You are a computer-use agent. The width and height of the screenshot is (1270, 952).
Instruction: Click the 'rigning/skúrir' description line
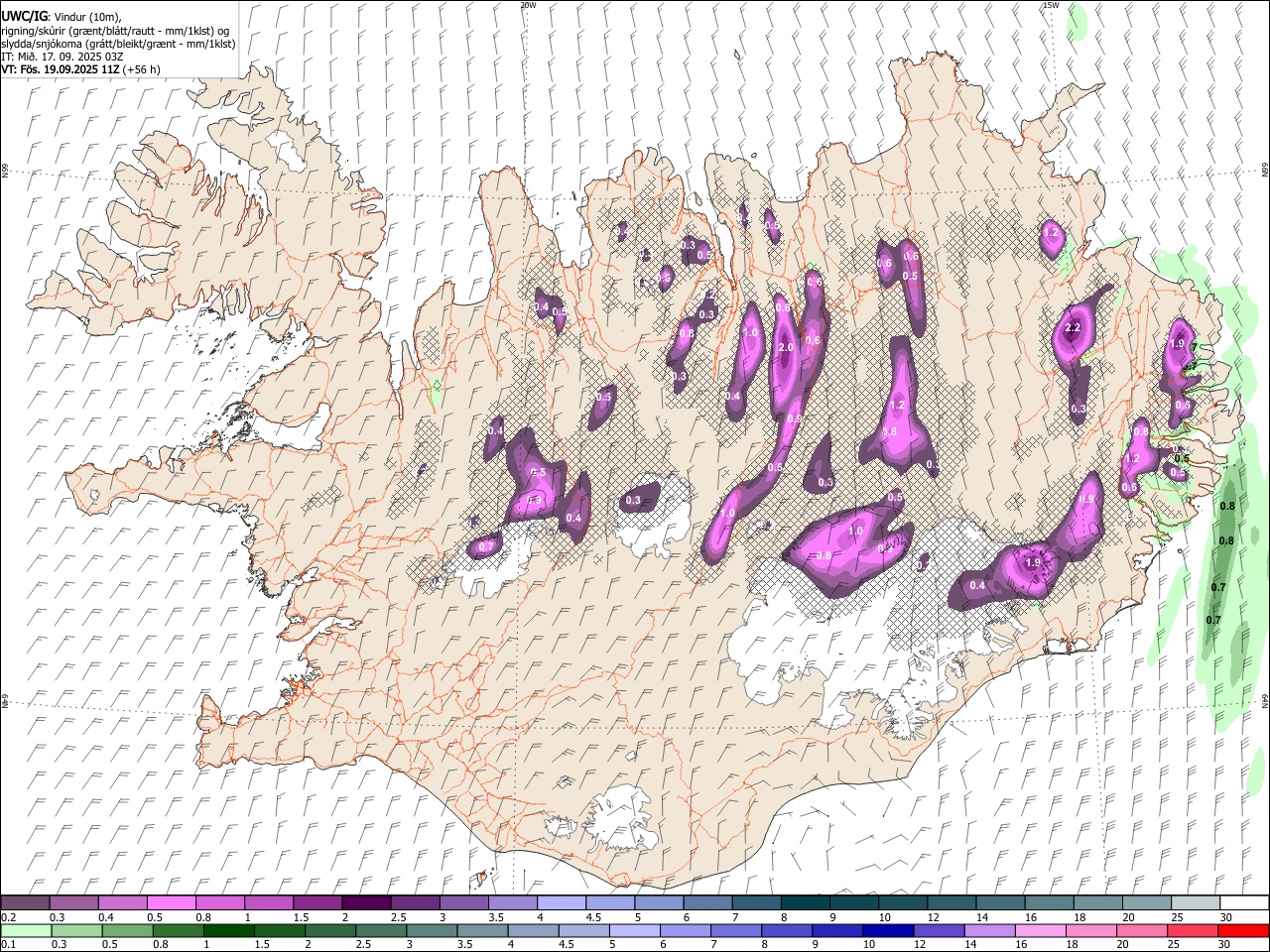[x=115, y=31]
